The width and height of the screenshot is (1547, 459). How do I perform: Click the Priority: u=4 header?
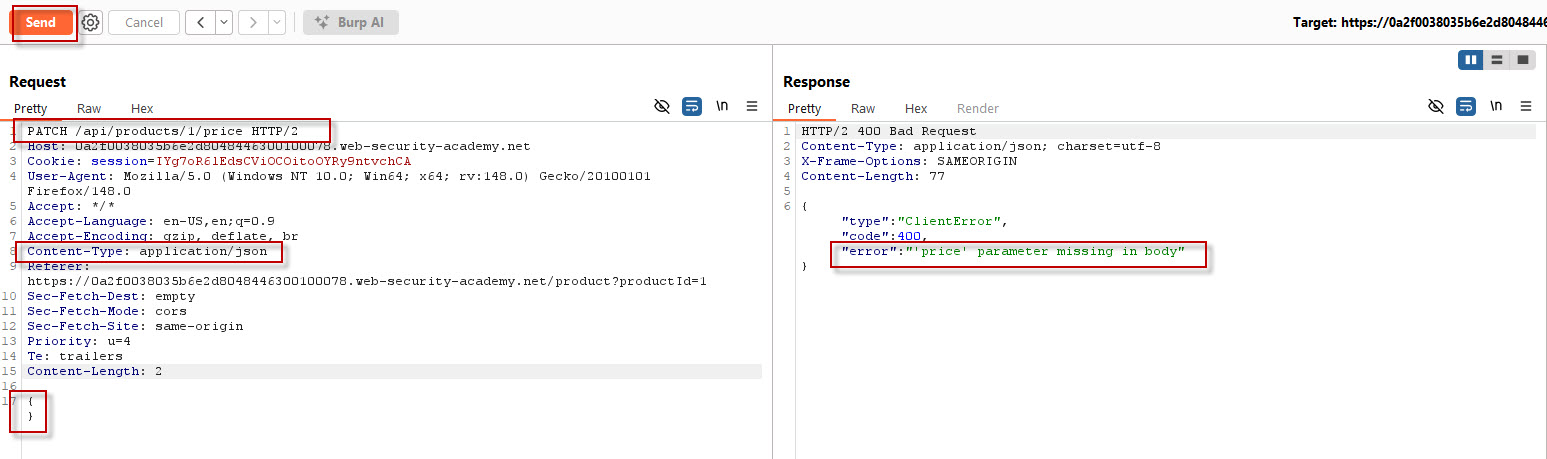click(x=79, y=341)
